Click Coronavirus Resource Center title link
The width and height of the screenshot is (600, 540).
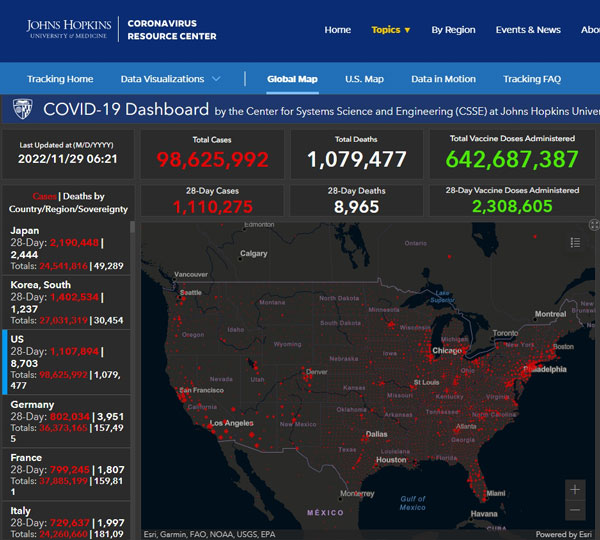[172, 30]
